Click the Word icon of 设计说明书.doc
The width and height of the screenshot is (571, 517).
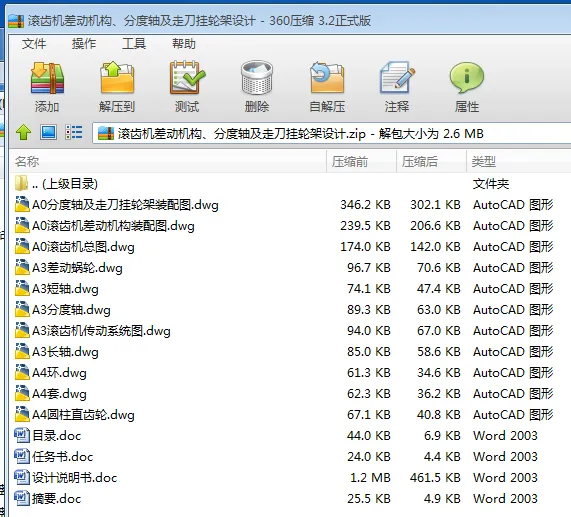pos(21,477)
